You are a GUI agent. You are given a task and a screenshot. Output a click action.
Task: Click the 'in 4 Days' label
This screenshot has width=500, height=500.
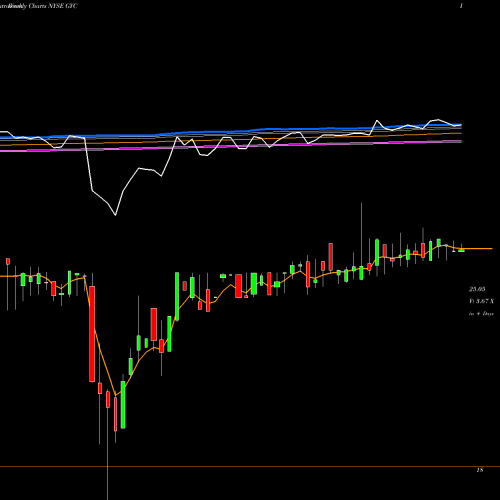click(x=481, y=314)
